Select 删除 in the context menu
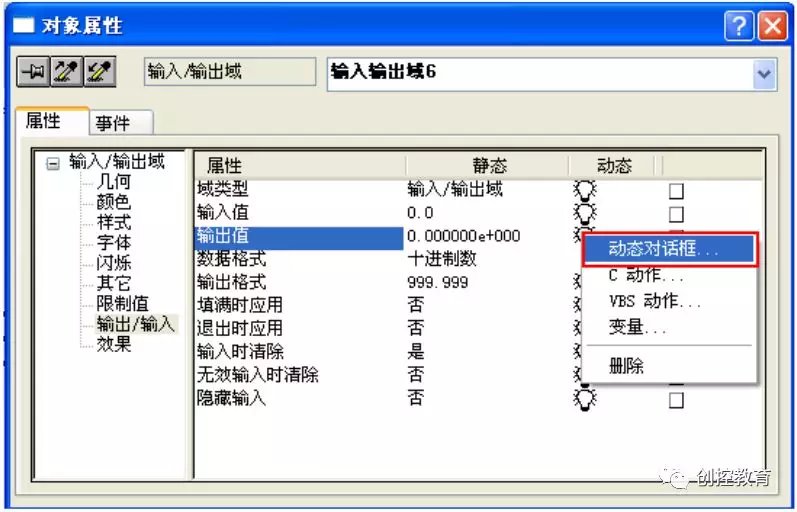Screen dimensions: 797x512 626,366
